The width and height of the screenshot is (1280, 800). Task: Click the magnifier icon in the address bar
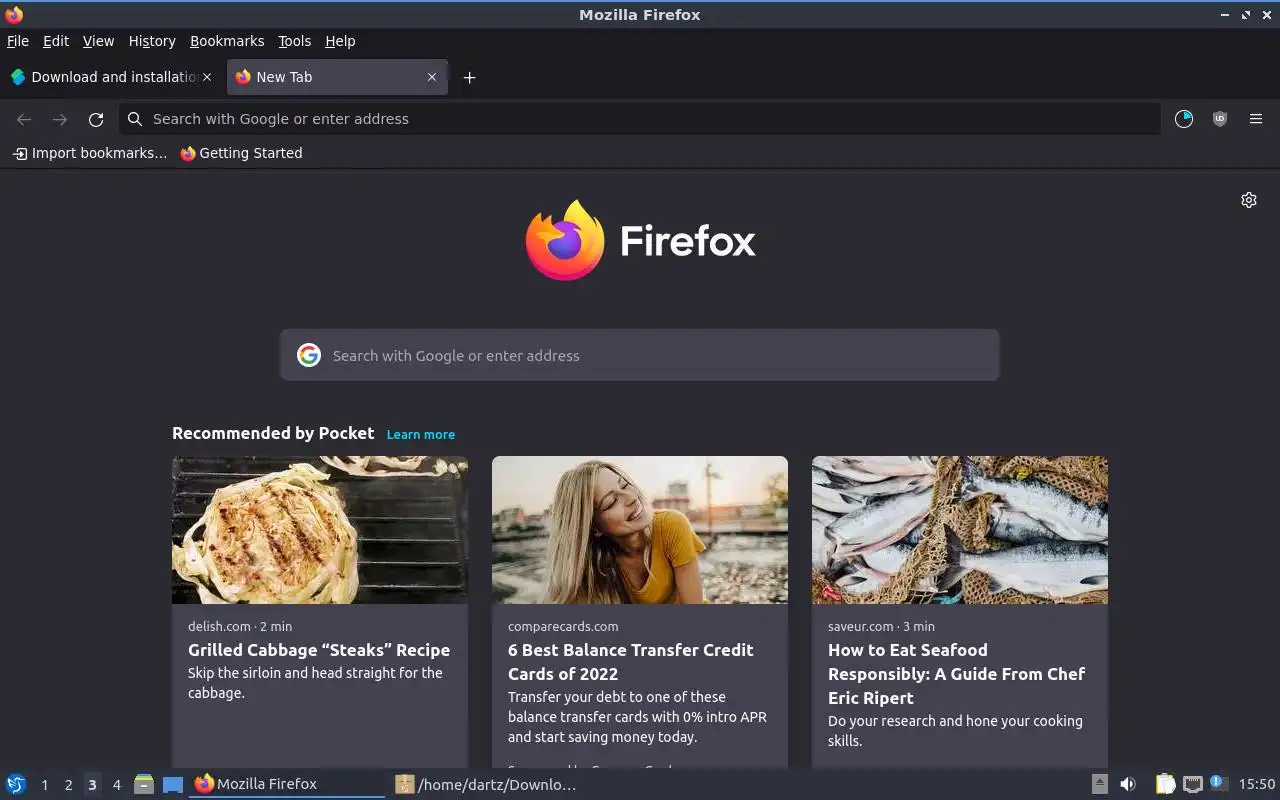click(x=135, y=119)
